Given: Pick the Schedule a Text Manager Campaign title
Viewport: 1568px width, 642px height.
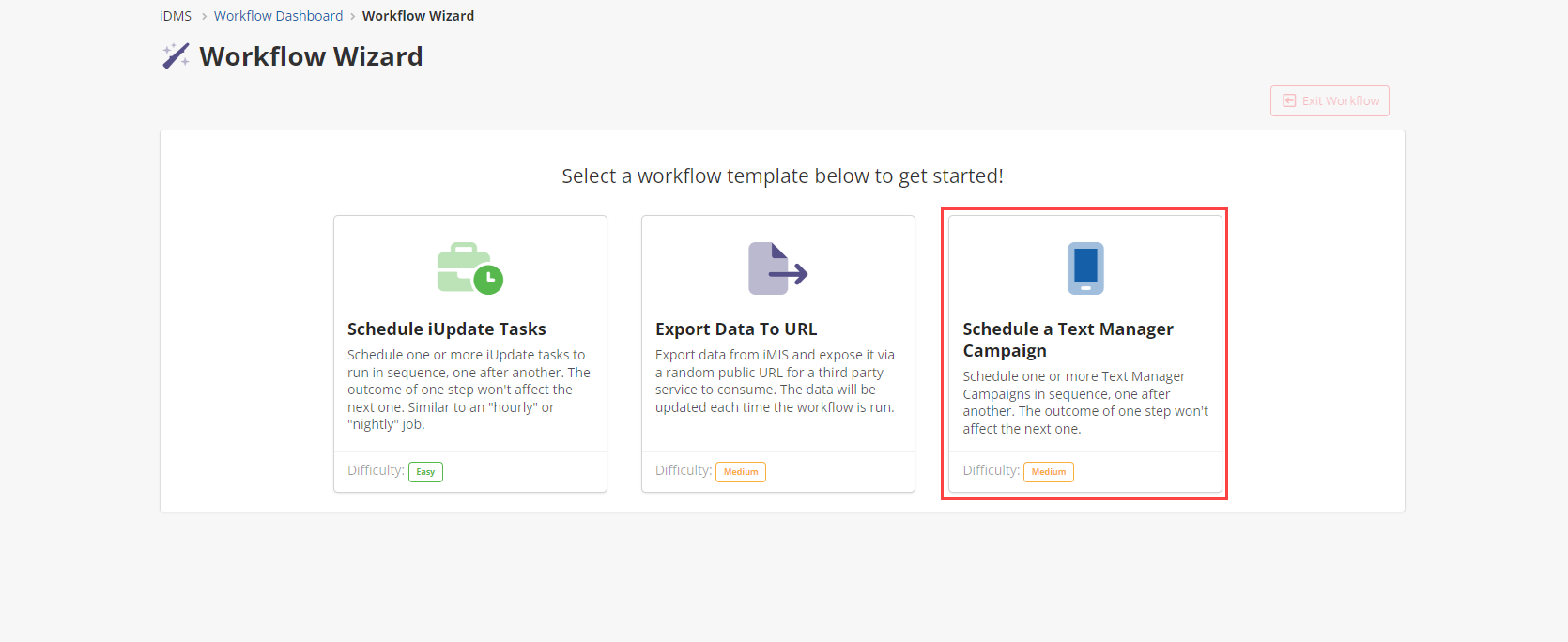Looking at the screenshot, I should [1068, 340].
